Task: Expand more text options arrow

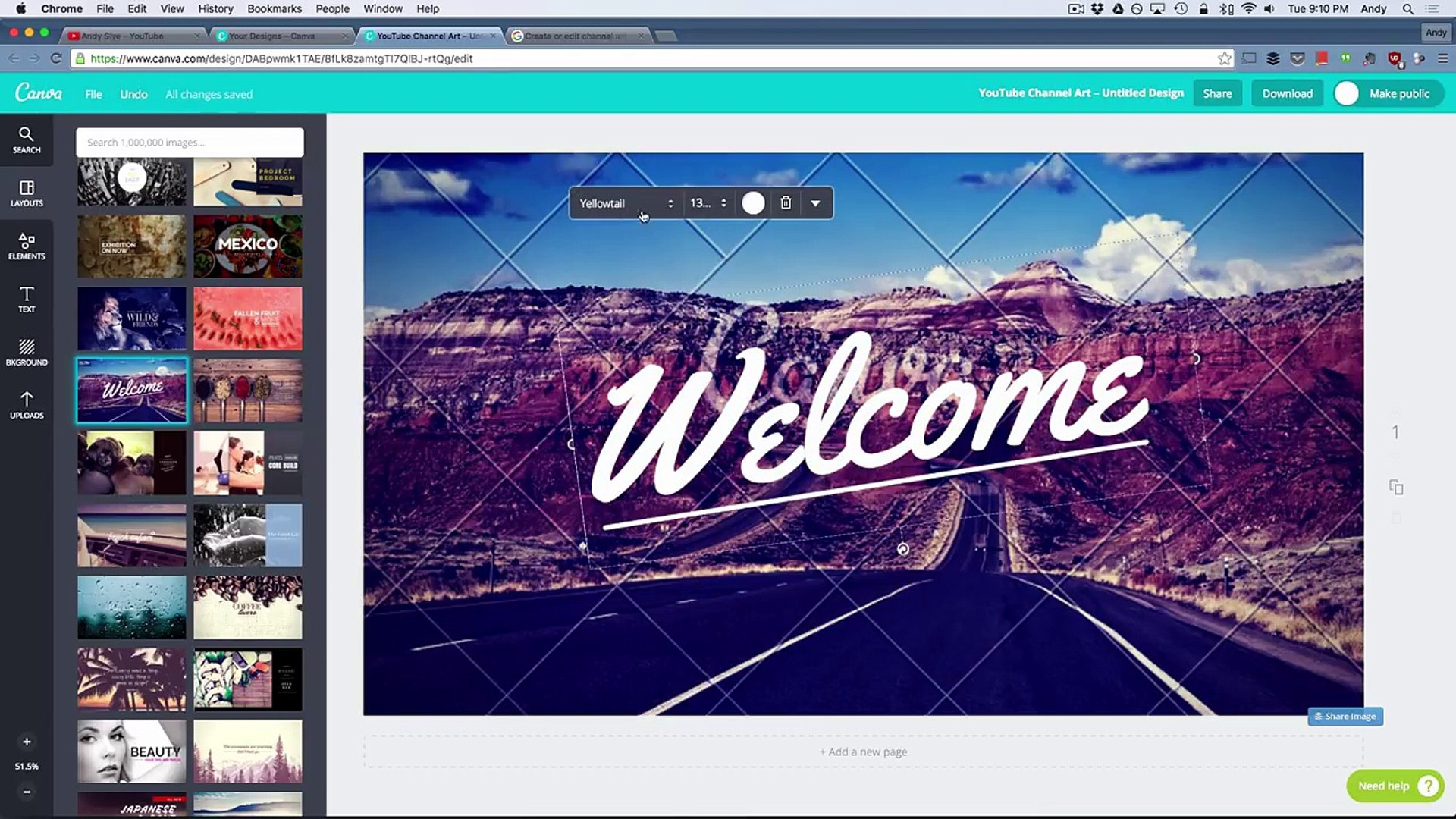Action: click(x=815, y=203)
